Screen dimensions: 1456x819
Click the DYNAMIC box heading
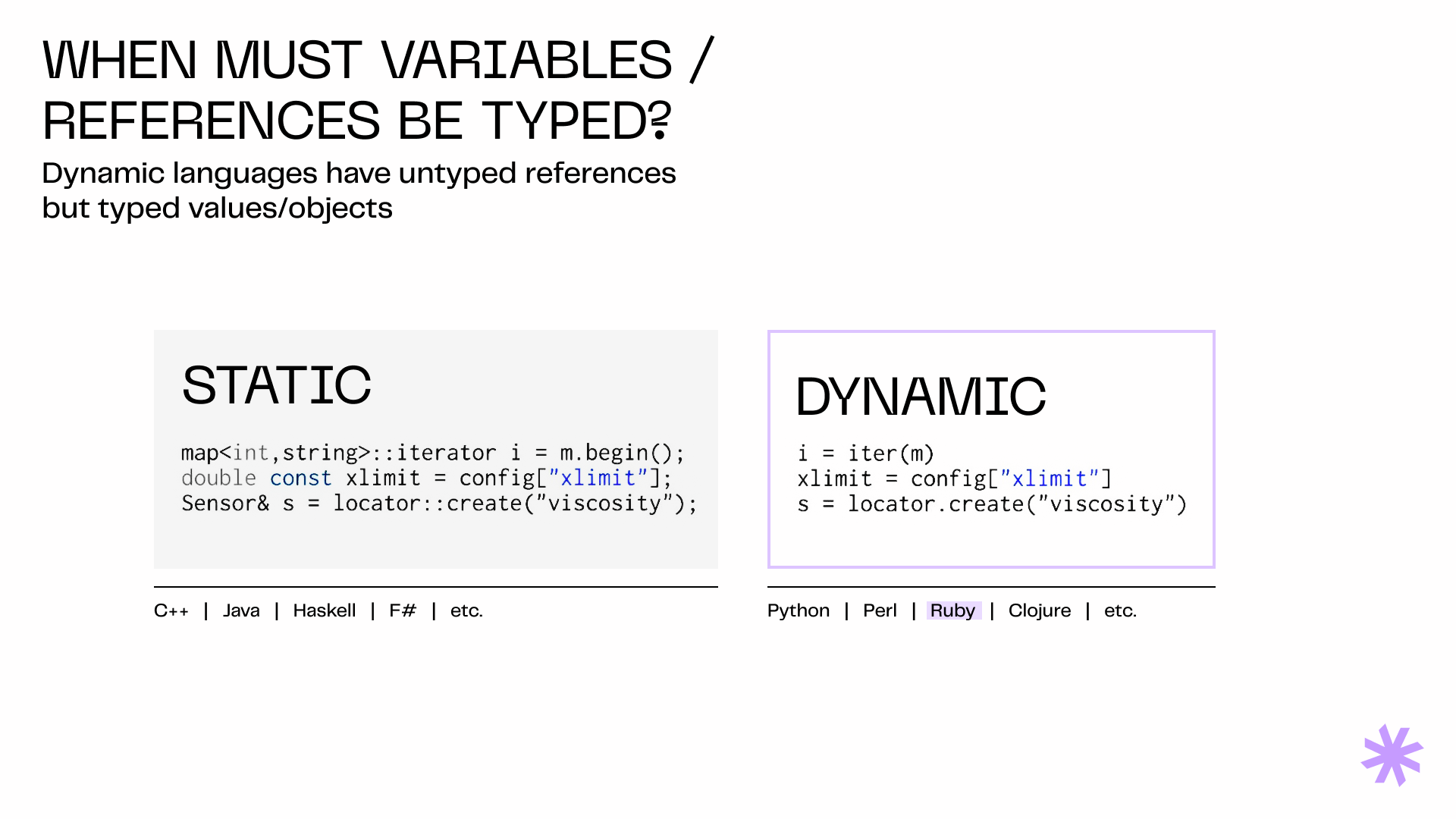(x=921, y=396)
